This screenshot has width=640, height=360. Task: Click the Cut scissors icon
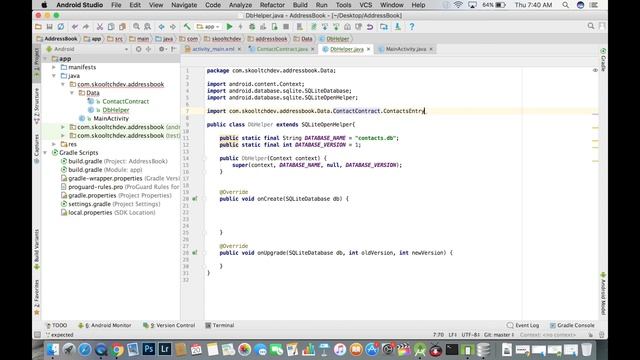pos(100,27)
